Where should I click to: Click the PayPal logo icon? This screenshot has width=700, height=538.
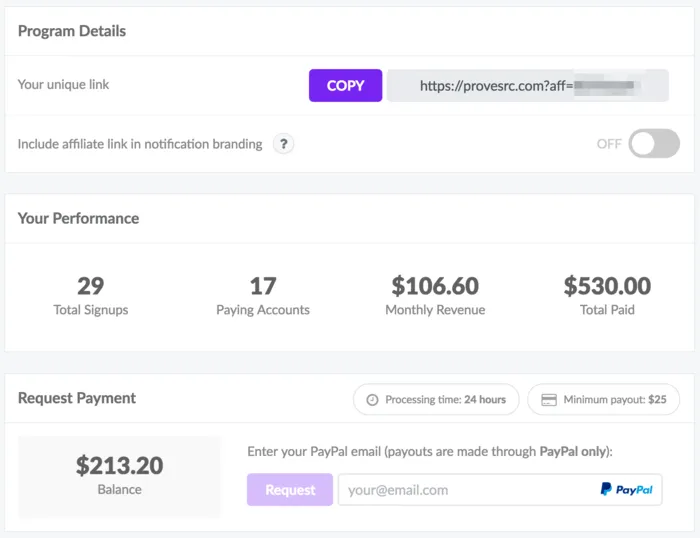[626, 489]
